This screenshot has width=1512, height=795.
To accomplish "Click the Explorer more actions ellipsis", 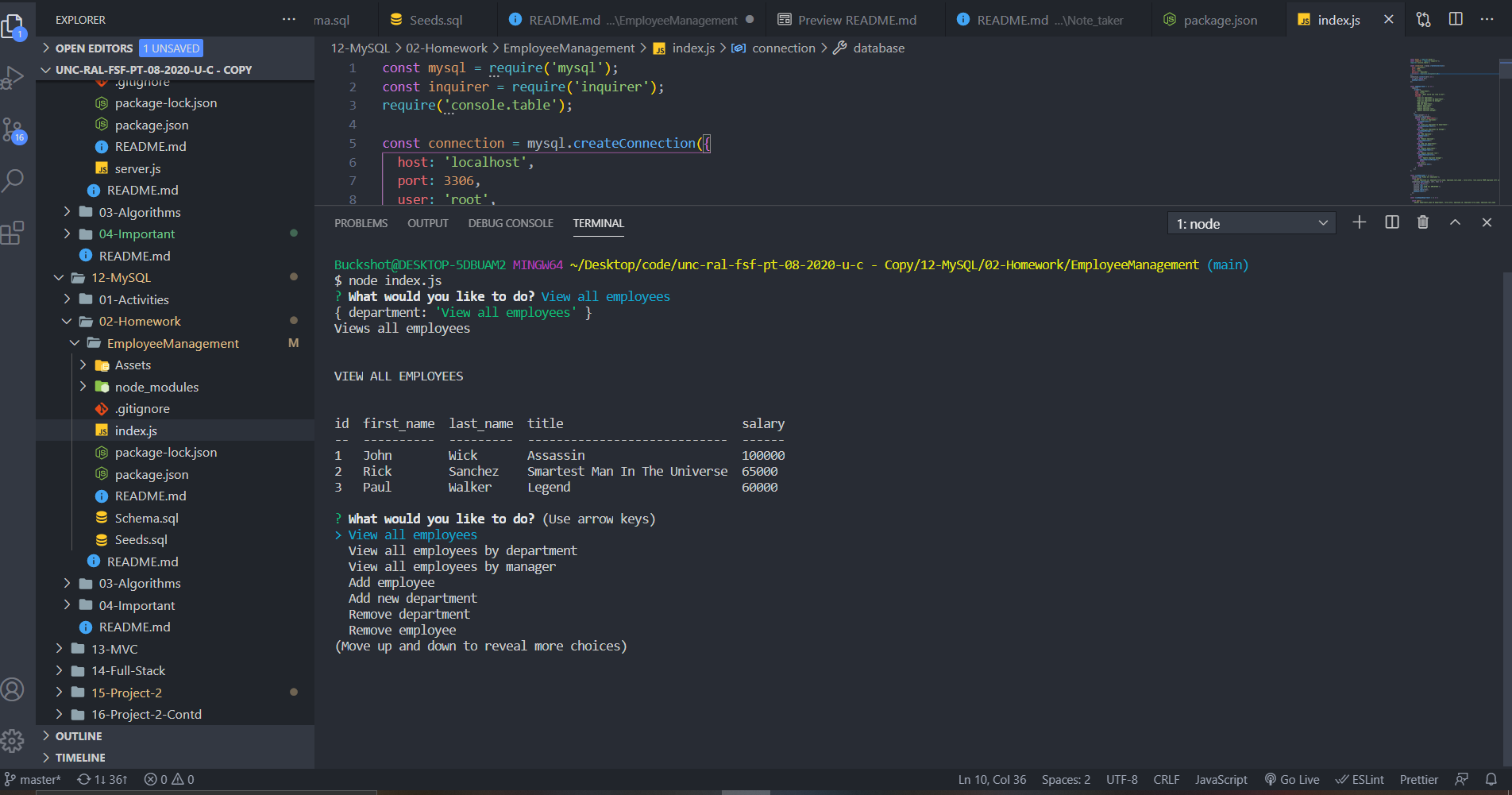I will (289, 20).
